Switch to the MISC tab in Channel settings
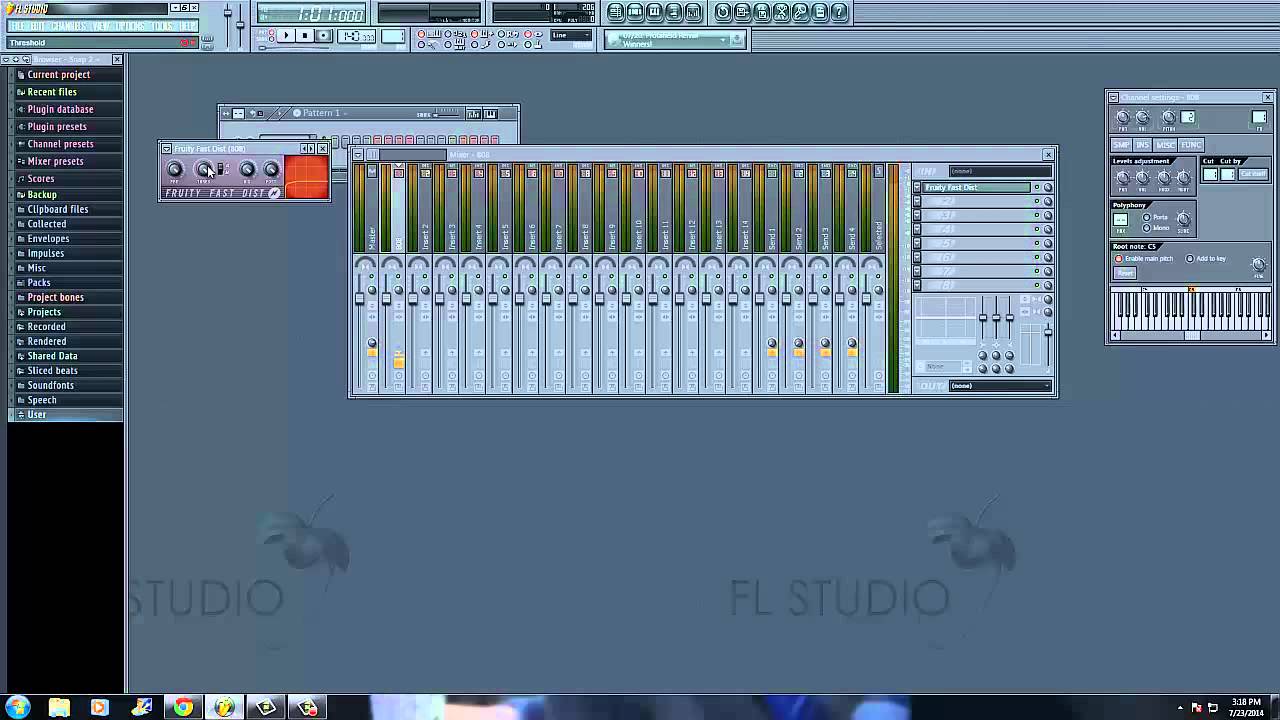The height and width of the screenshot is (720, 1280). (x=1165, y=145)
